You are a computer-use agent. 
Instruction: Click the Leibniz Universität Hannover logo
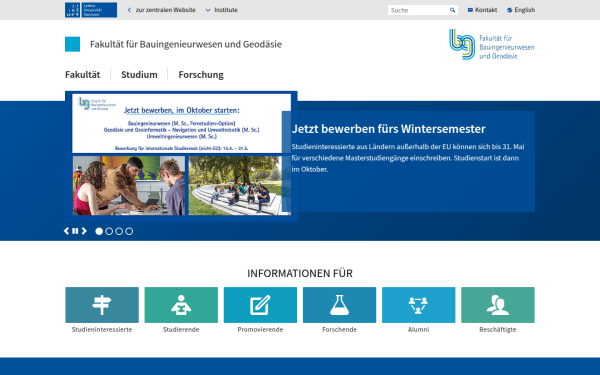click(91, 10)
